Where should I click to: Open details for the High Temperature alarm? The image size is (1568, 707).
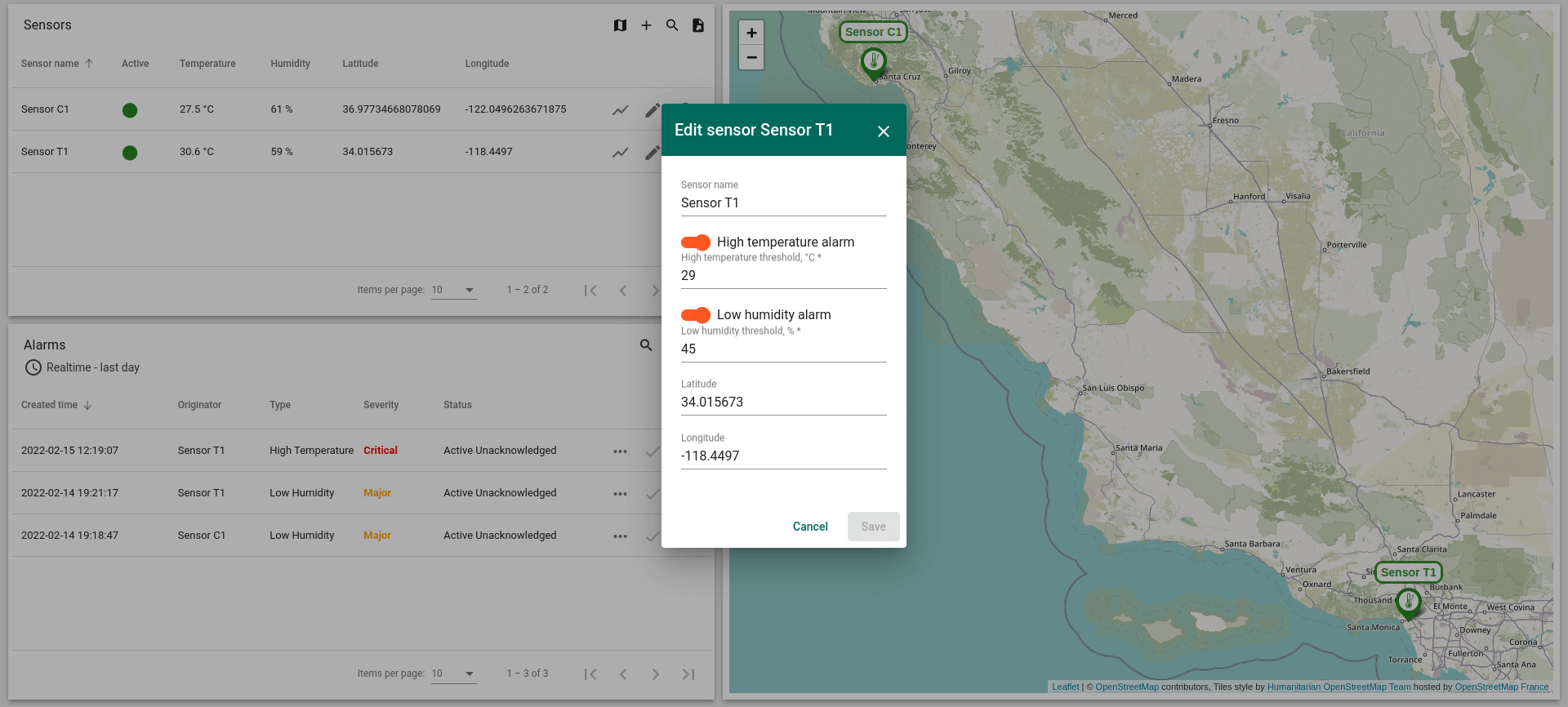pos(621,451)
